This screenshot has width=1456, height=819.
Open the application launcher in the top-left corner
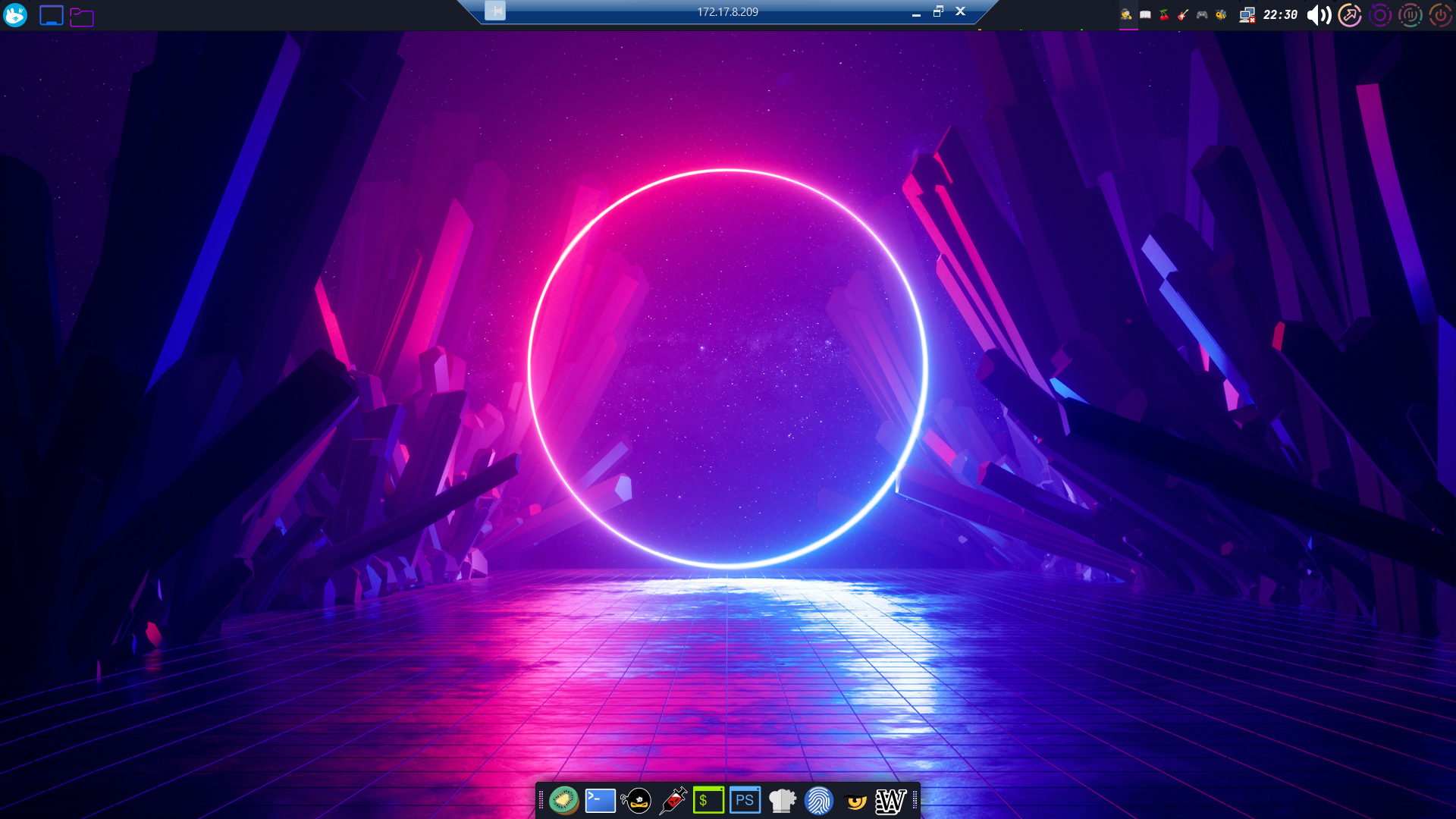coord(16,15)
